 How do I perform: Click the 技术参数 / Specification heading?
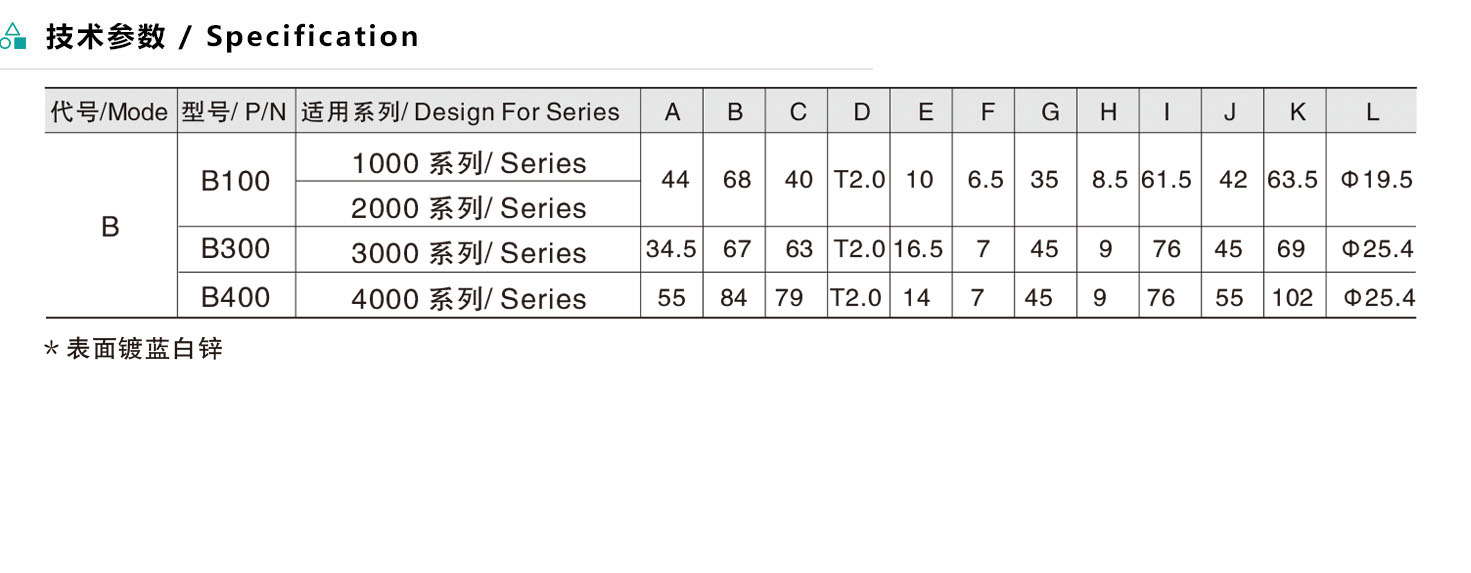click(x=232, y=37)
